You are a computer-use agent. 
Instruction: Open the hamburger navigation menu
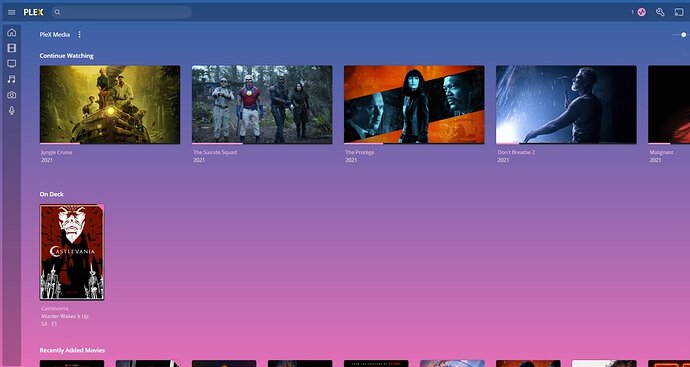coord(11,12)
